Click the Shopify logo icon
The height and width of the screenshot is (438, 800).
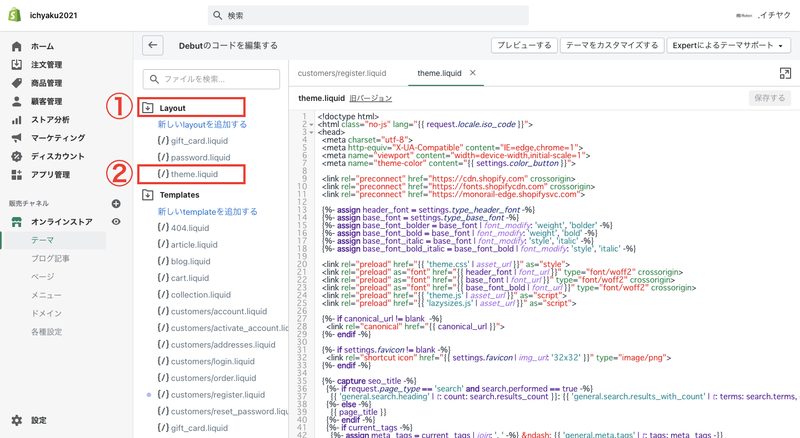[15, 15]
